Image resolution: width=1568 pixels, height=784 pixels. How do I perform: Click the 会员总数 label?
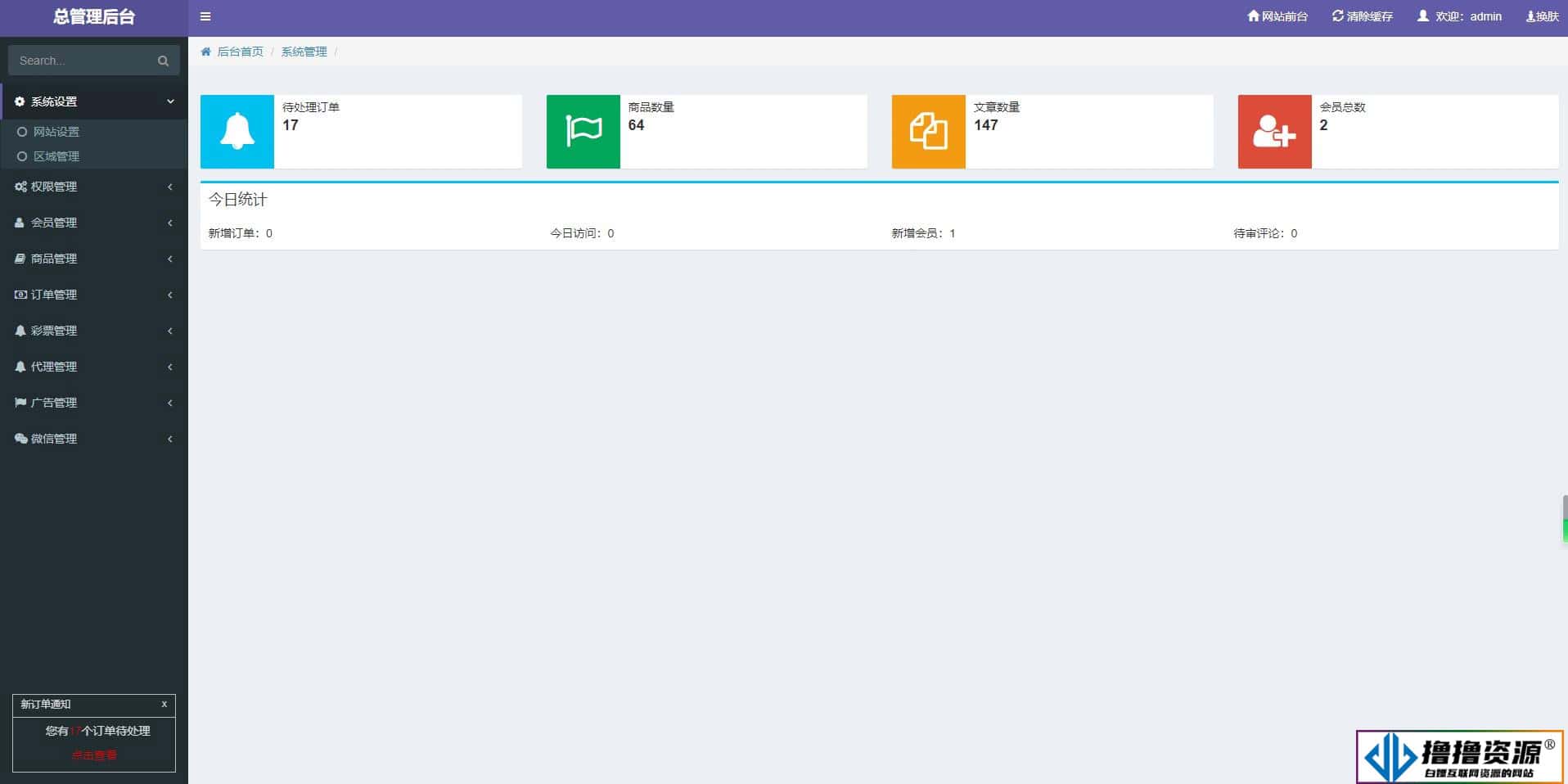click(1343, 107)
